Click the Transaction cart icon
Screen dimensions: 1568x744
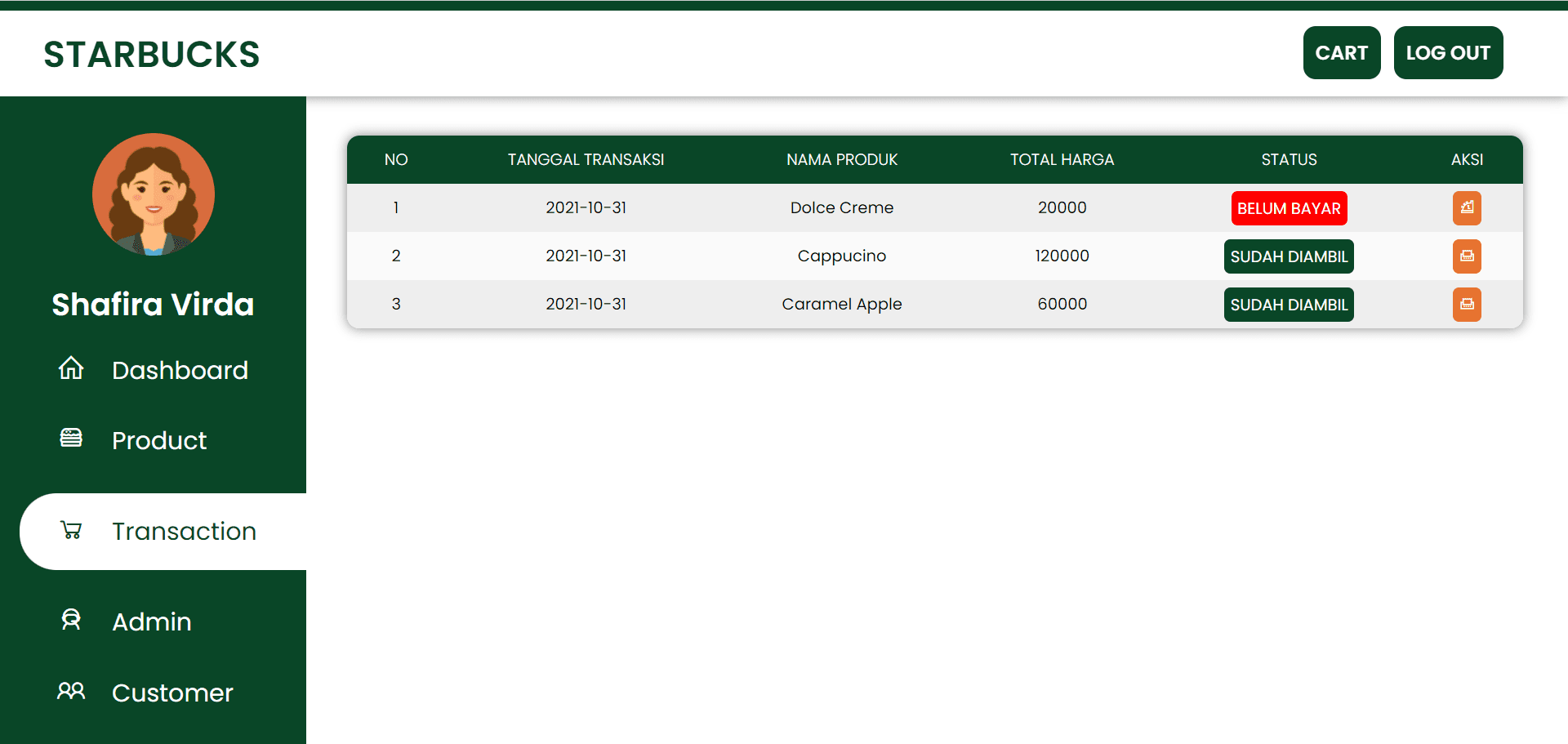[71, 530]
